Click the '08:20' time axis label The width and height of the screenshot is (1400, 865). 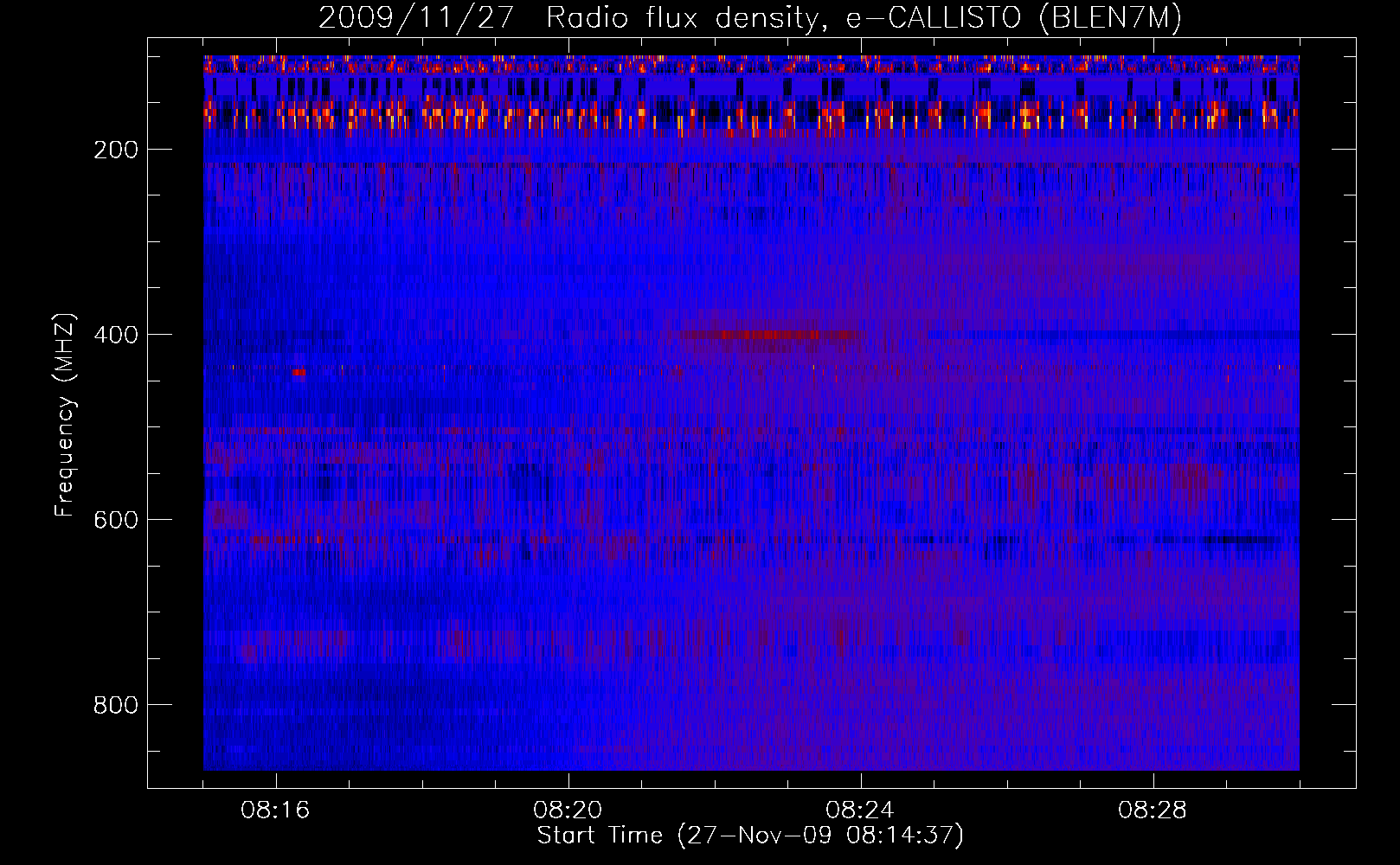pyautogui.click(x=568, y=811)
